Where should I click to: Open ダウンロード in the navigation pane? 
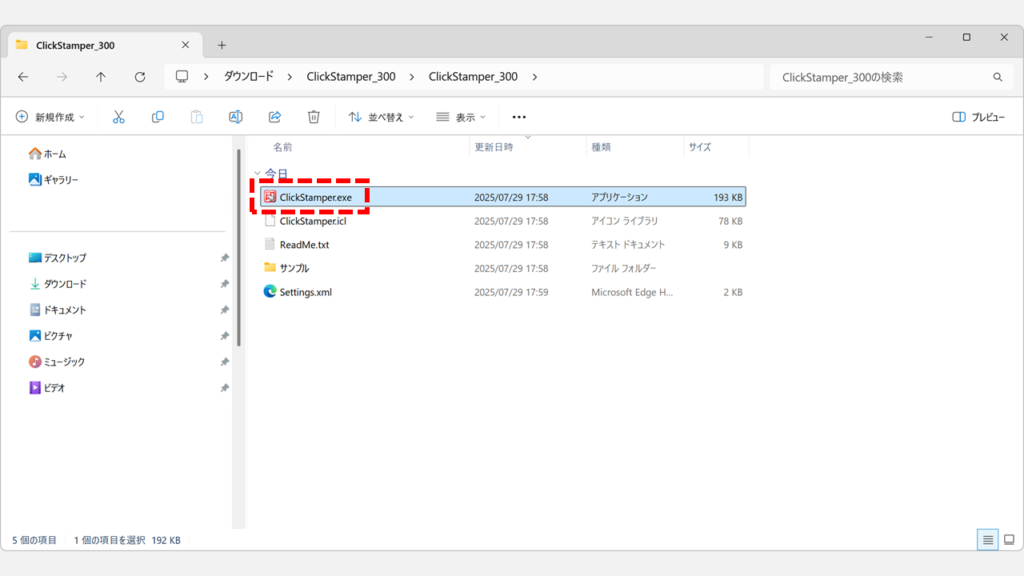pyautogui.click(x=57, y=284)
